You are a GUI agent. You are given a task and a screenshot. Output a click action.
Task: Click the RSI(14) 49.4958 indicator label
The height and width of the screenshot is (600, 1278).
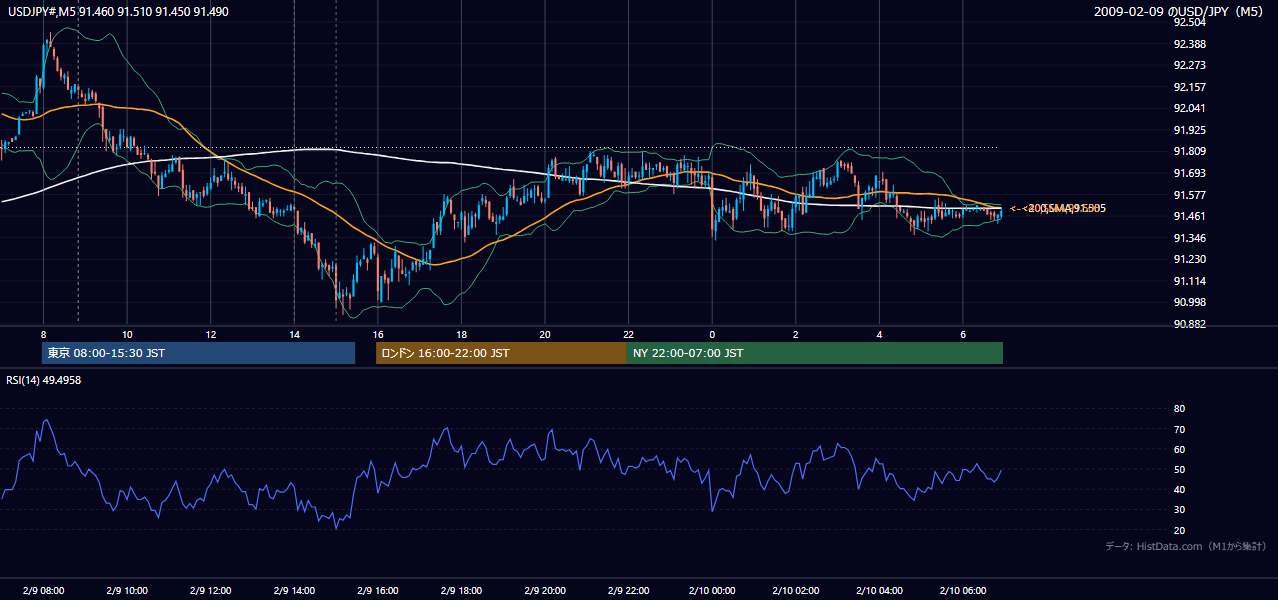pyautogui.click(x=44, y=380)
